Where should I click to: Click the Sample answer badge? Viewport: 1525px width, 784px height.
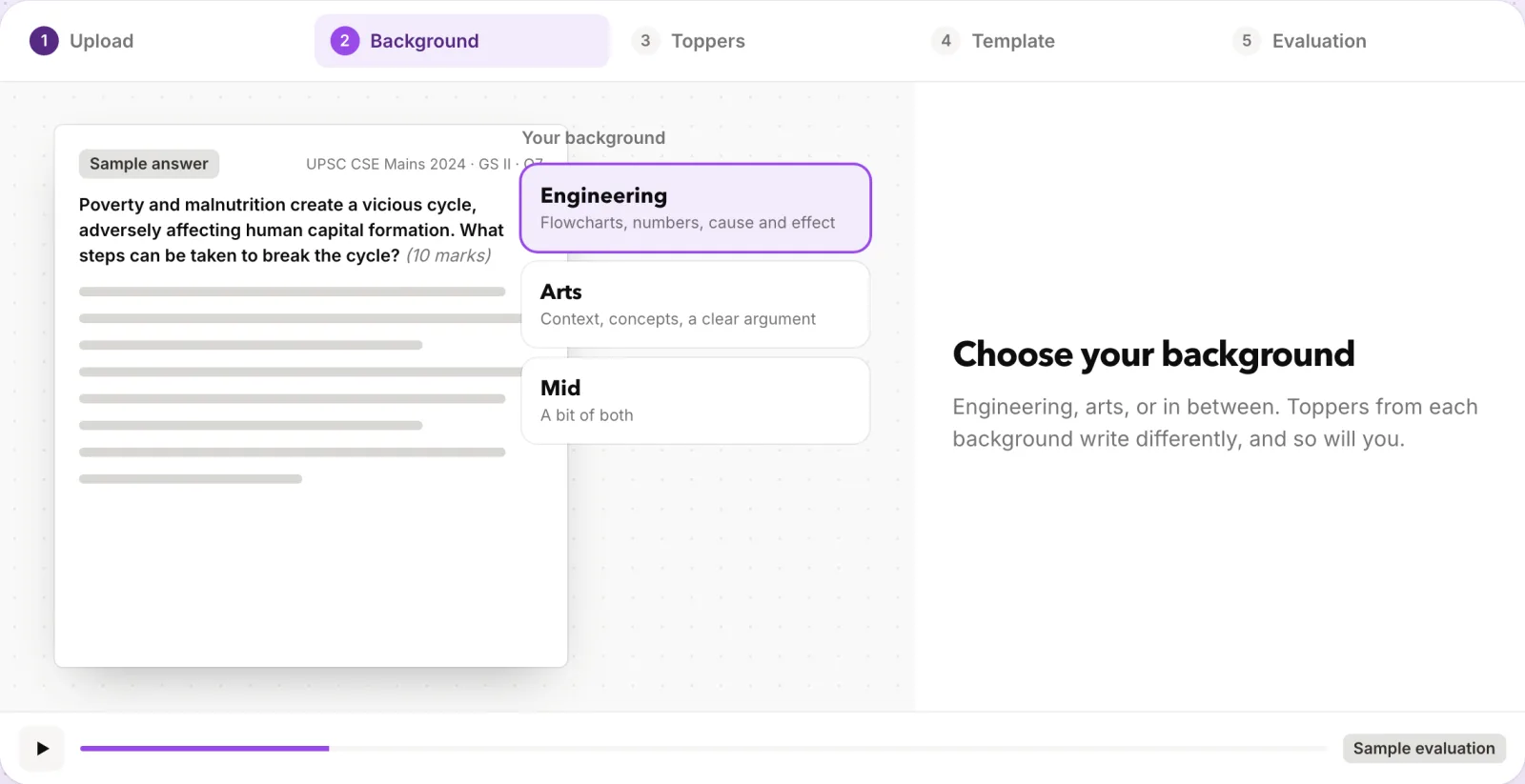click(x=149, y=164)
